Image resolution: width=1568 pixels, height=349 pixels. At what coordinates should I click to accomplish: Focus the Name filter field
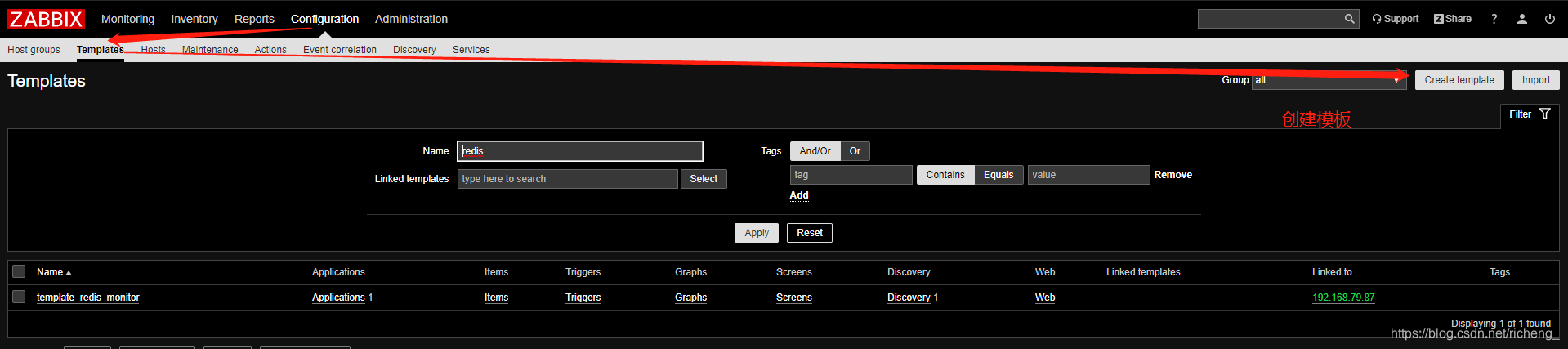click(x=580, y=151)
